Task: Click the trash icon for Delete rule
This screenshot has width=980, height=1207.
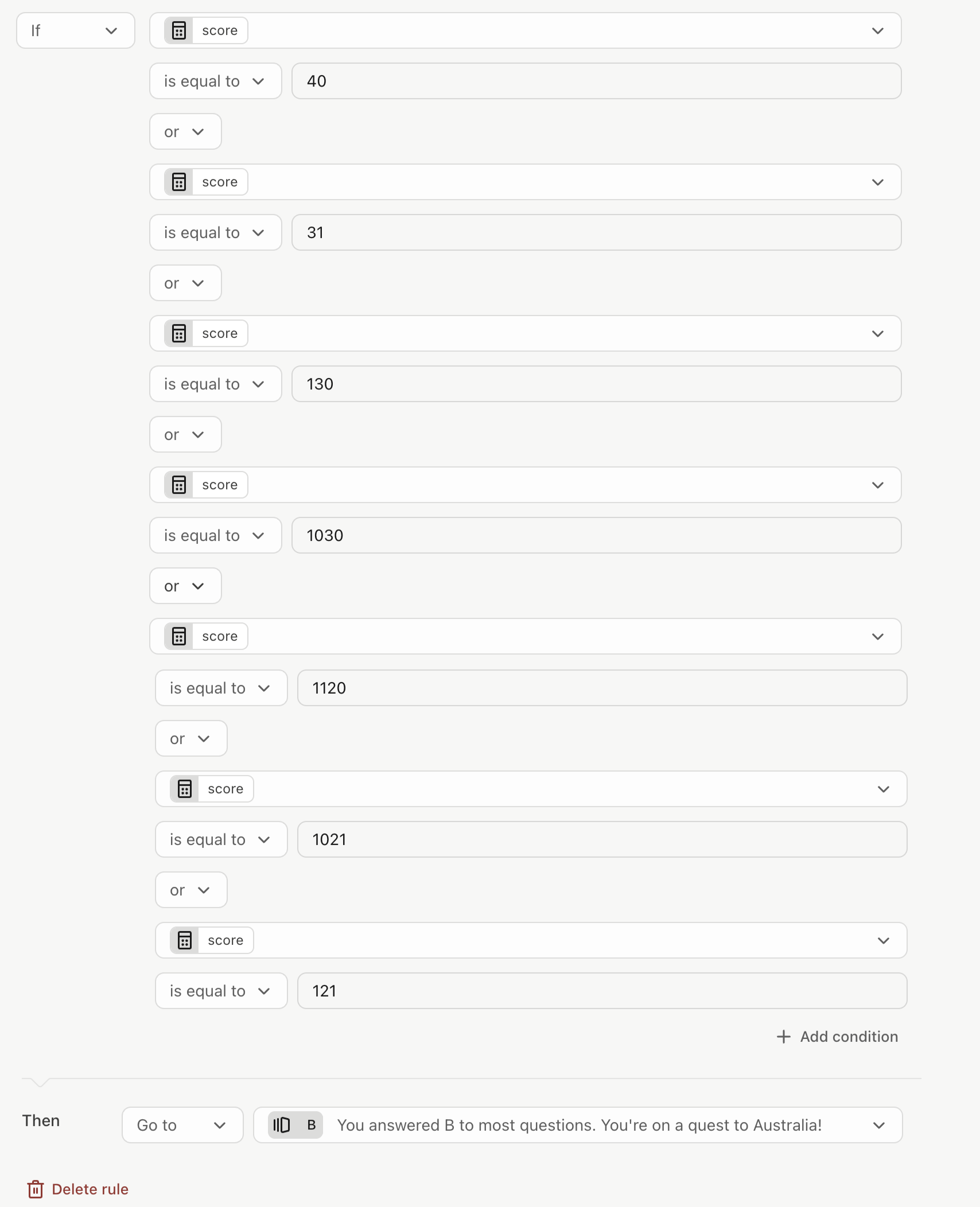Action: (36, 1189)
